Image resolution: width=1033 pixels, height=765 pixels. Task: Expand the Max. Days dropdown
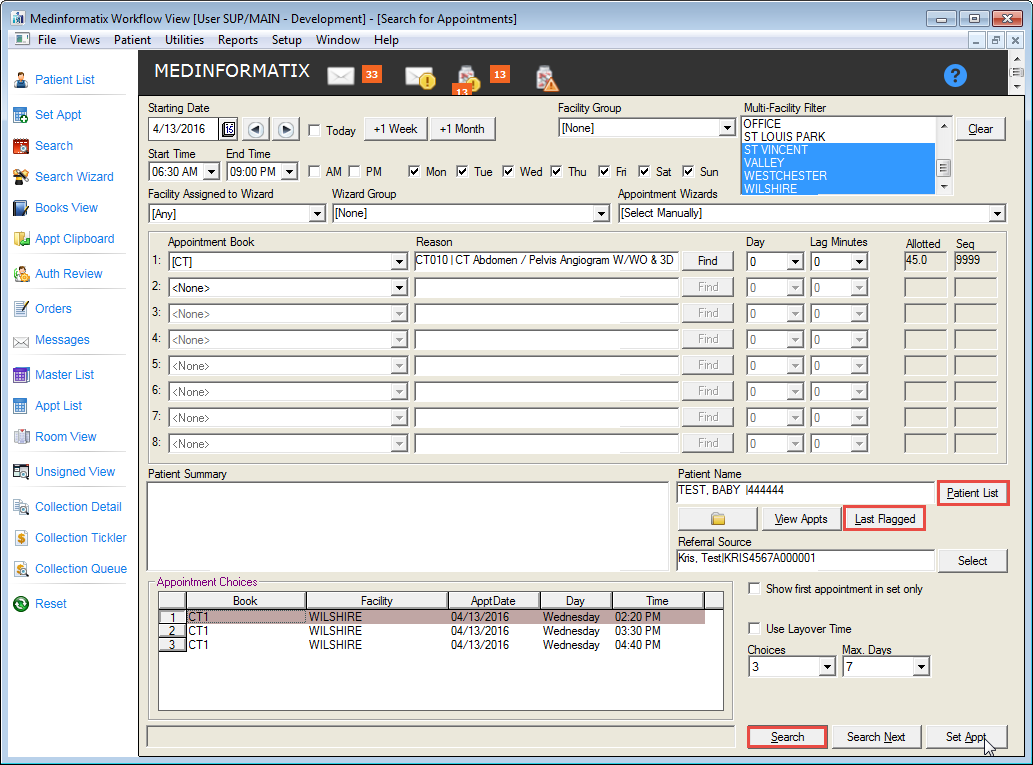pos(921,667)
